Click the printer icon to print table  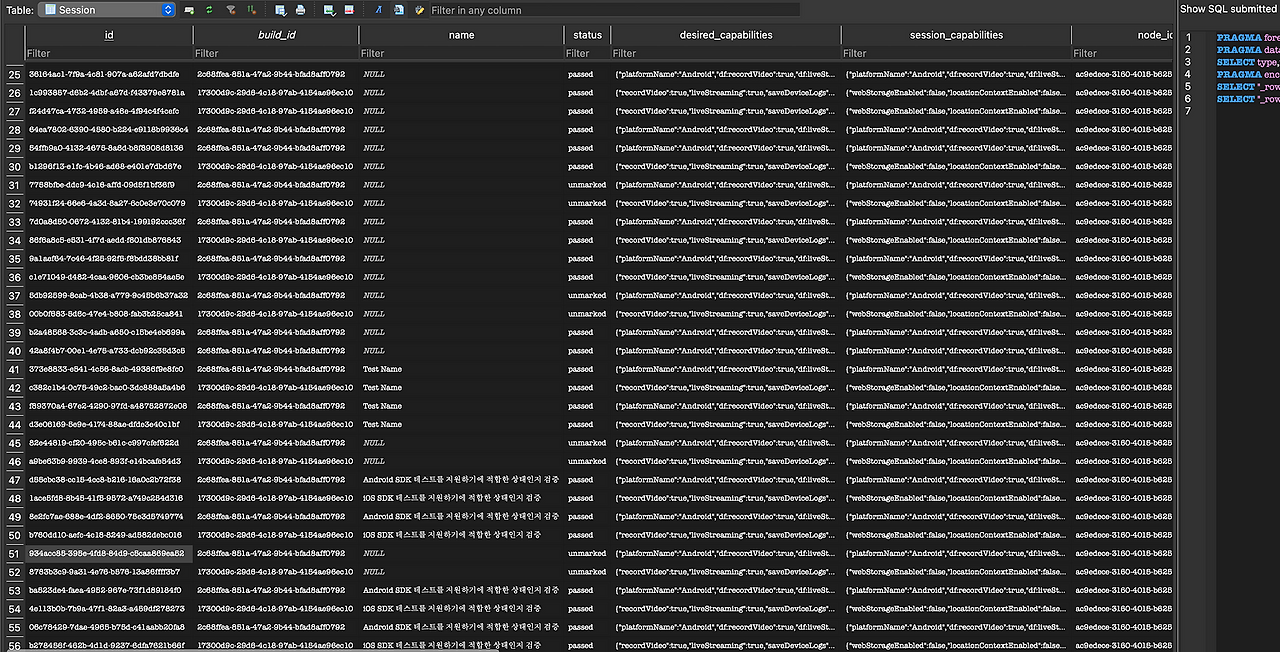[x=300, y=10]
